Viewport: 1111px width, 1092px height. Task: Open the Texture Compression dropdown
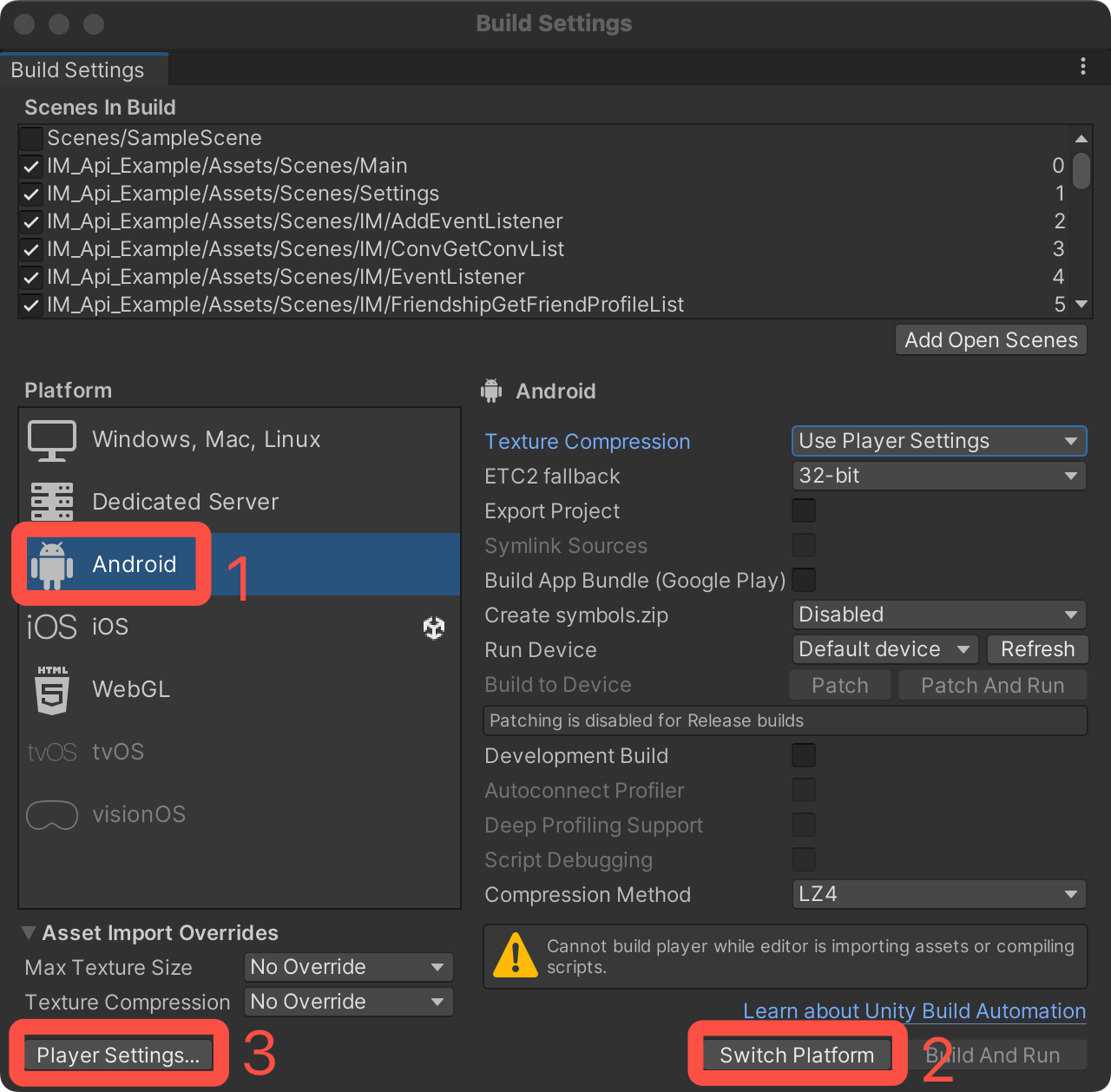click(938, 441)
